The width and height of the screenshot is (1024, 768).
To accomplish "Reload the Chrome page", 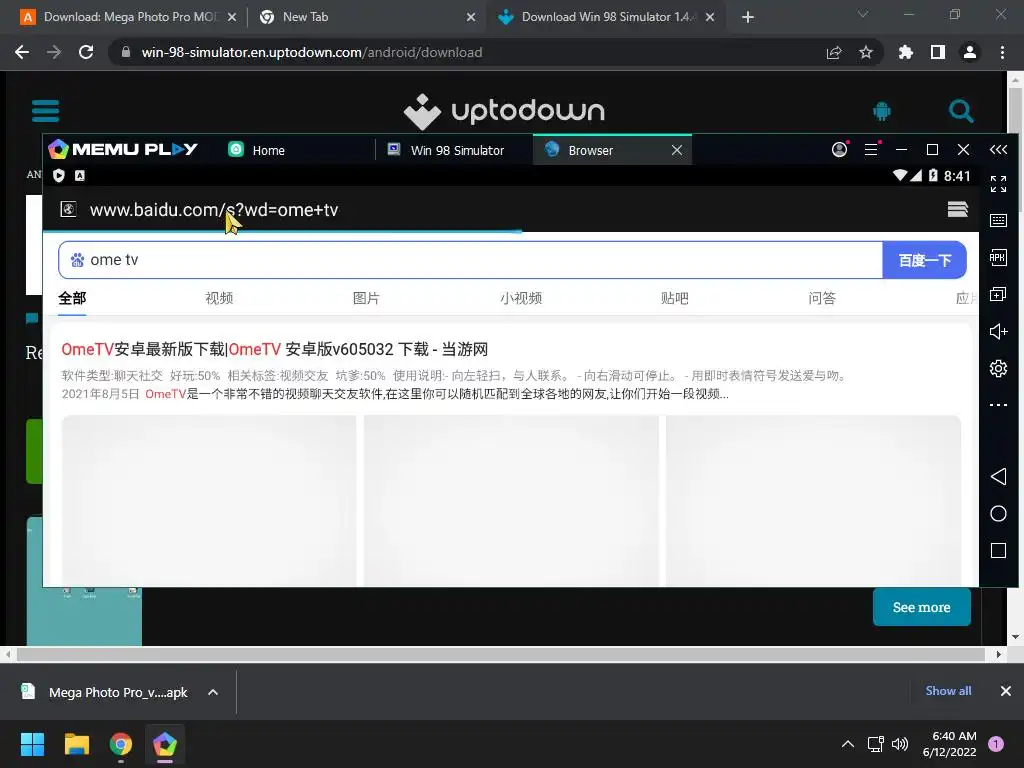I will pos(86,52).
